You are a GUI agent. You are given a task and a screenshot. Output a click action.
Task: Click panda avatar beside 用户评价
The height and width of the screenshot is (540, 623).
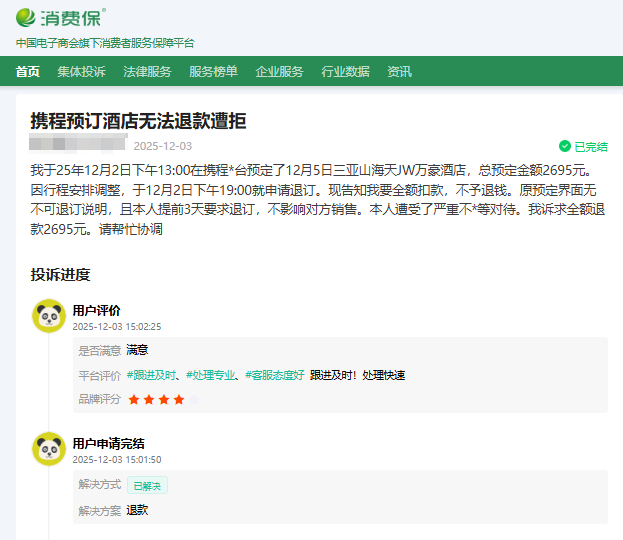click(x=48, y=316)
